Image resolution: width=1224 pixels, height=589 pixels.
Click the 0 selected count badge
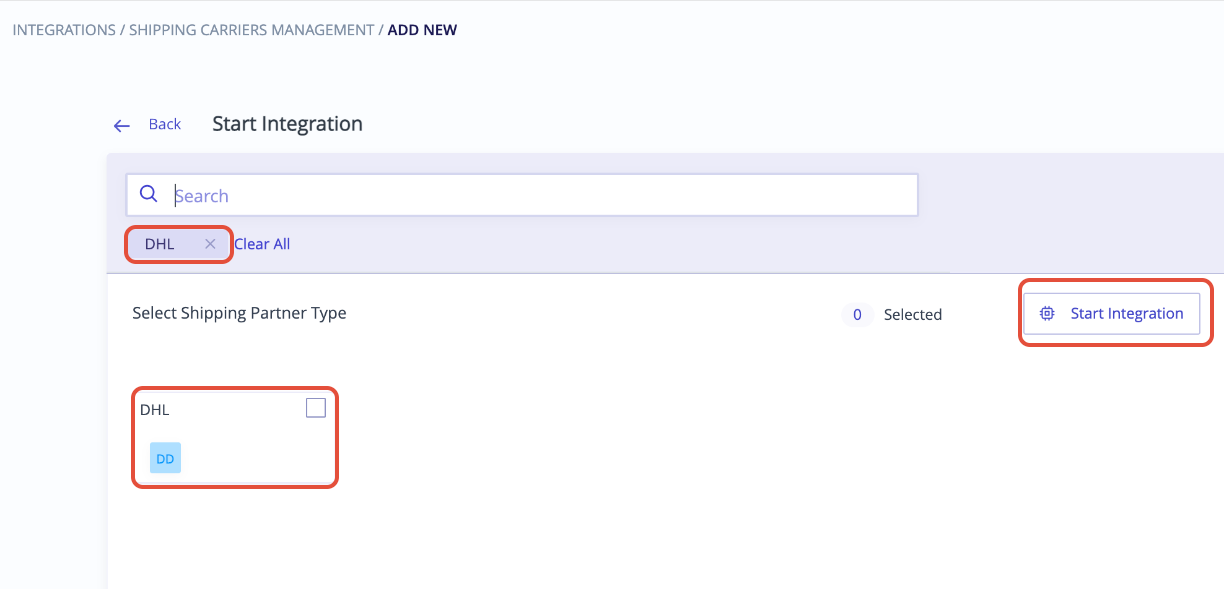click(857, 315)
